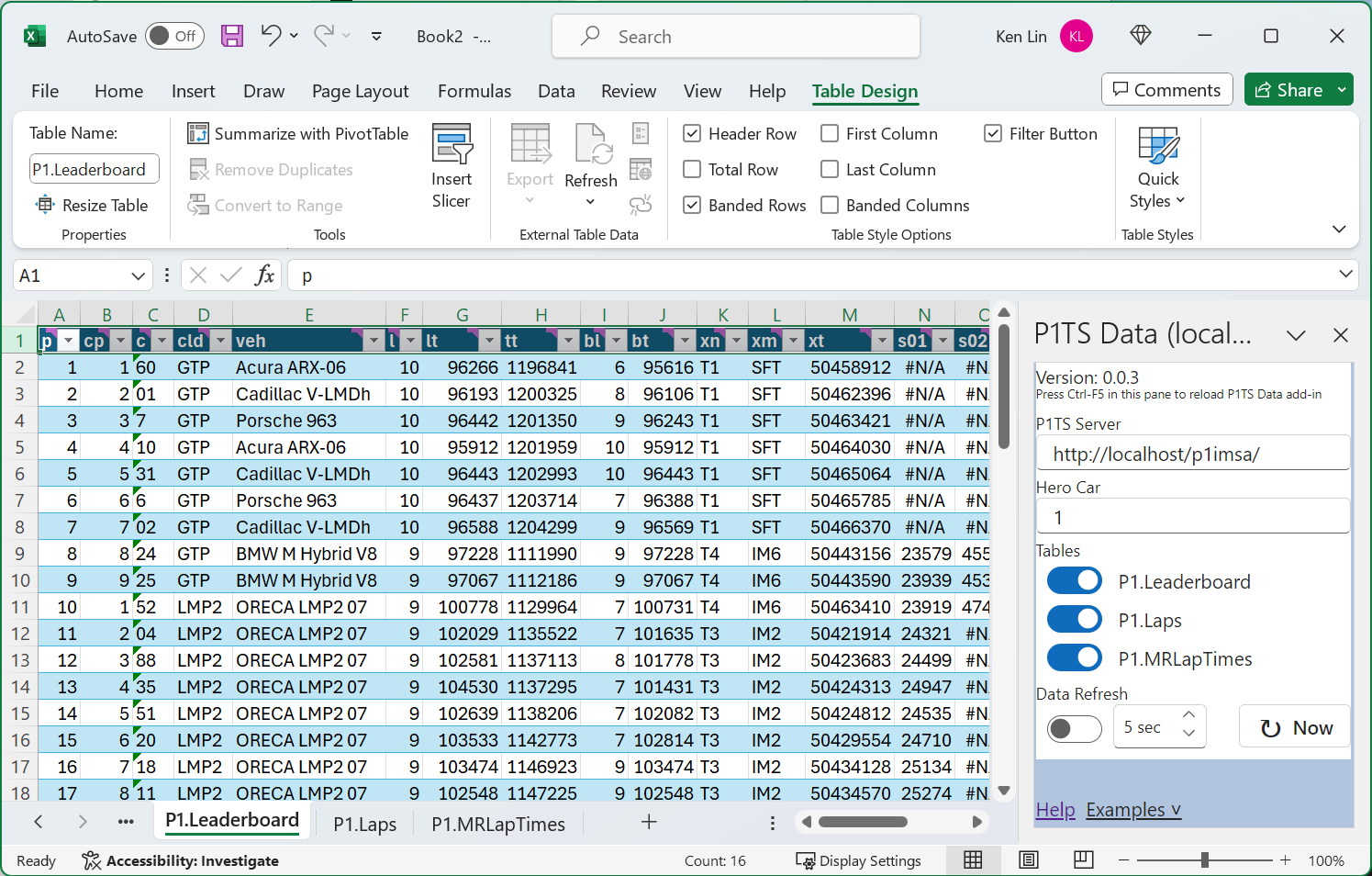Screen dimensions: 1372x876
Task: Click Display Settings in status bar
Action: click(859, 860)
